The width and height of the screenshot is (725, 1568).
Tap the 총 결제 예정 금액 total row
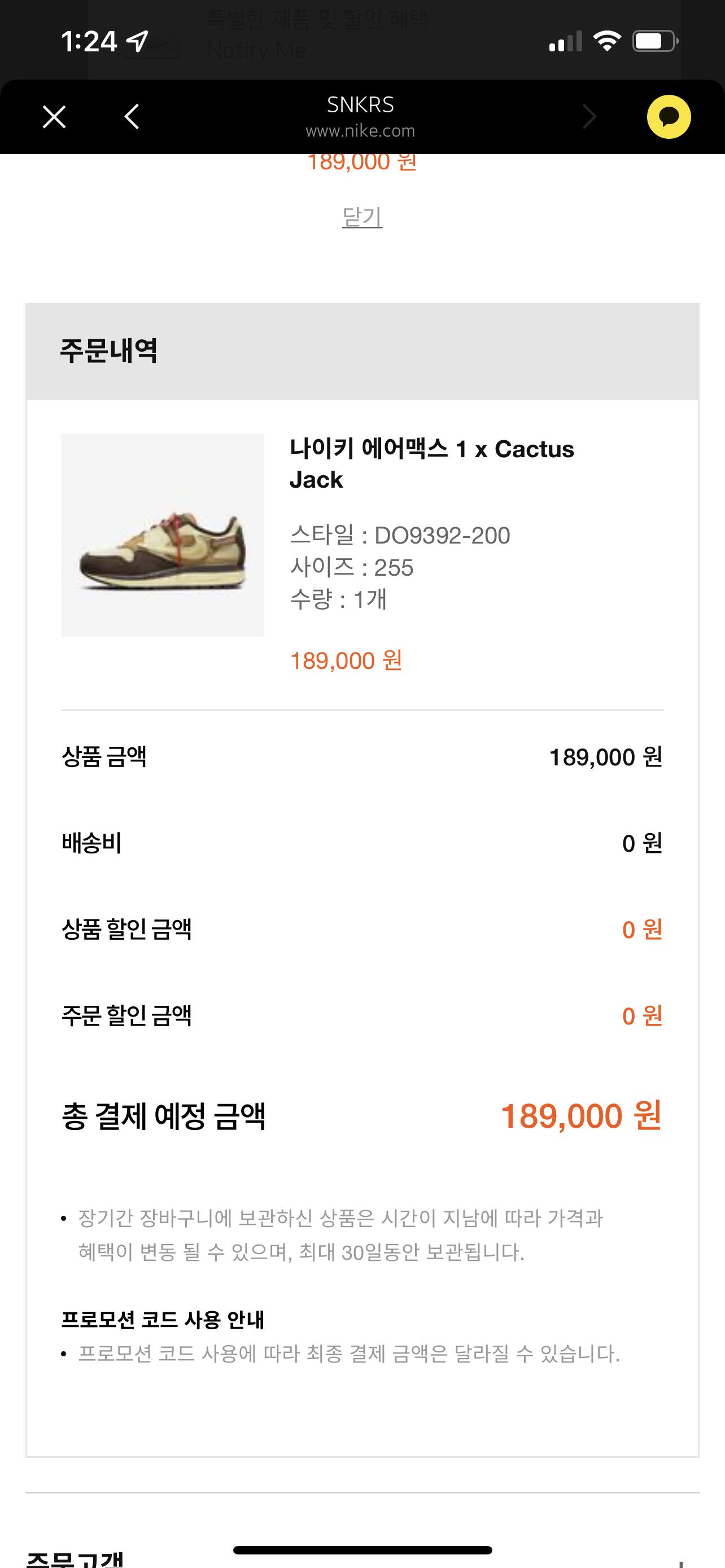pyautogui.click(x=361, y=1116)
